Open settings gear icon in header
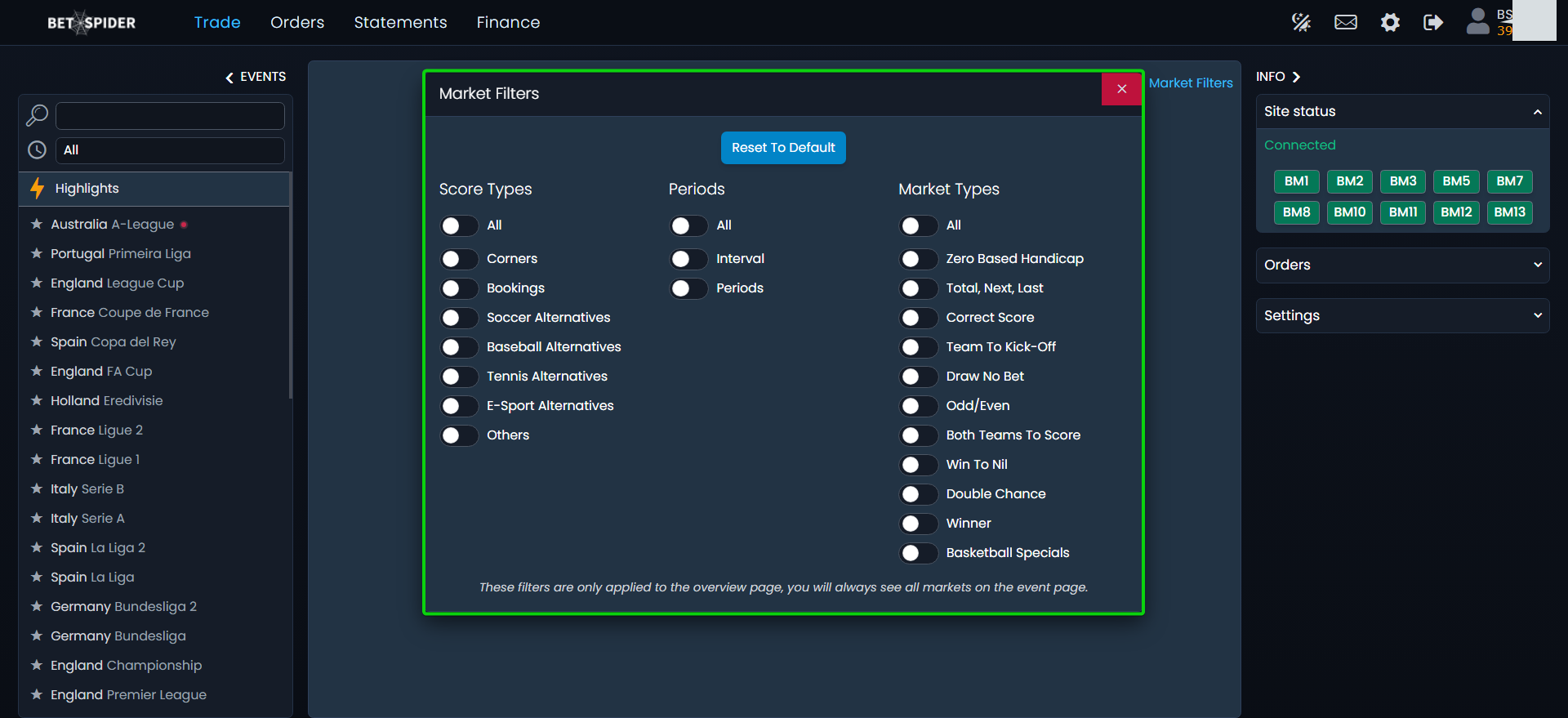Viewport: 1568px width, 718px height. click(1390, 22)
